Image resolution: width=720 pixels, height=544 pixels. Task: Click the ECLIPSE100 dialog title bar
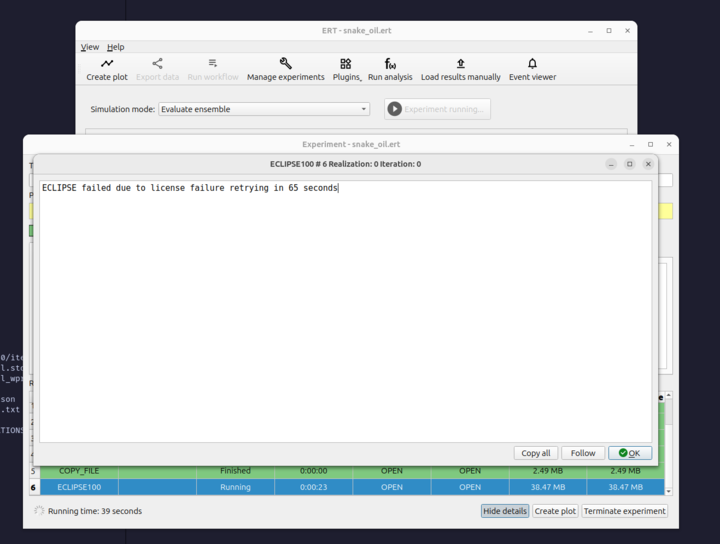point(345,164)
